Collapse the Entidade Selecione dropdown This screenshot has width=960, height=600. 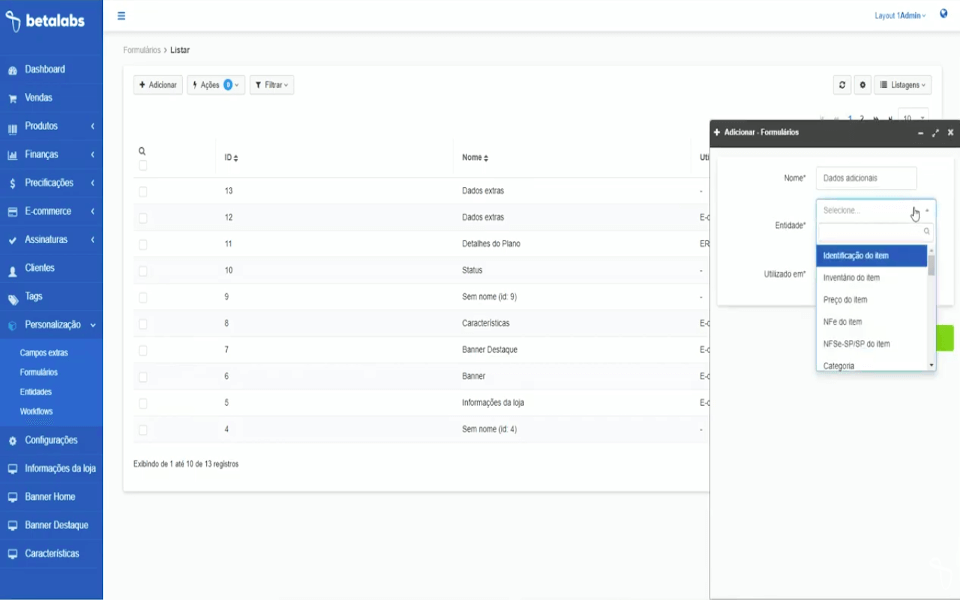876,210
